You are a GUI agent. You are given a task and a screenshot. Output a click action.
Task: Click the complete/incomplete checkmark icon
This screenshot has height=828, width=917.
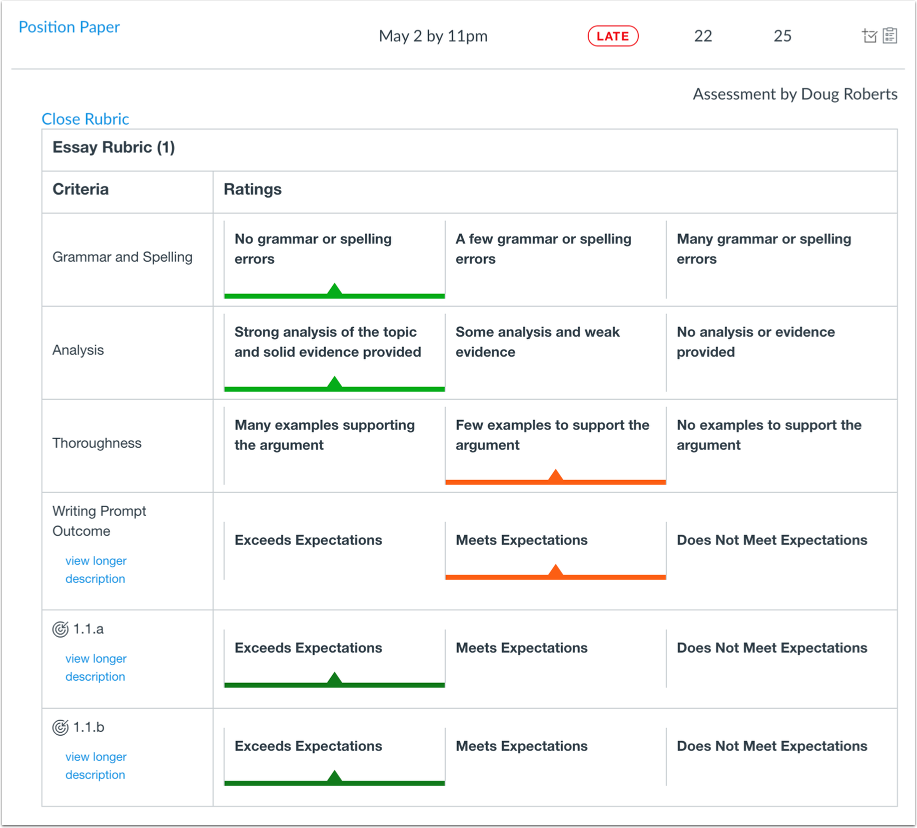click(x=871, y=34)
